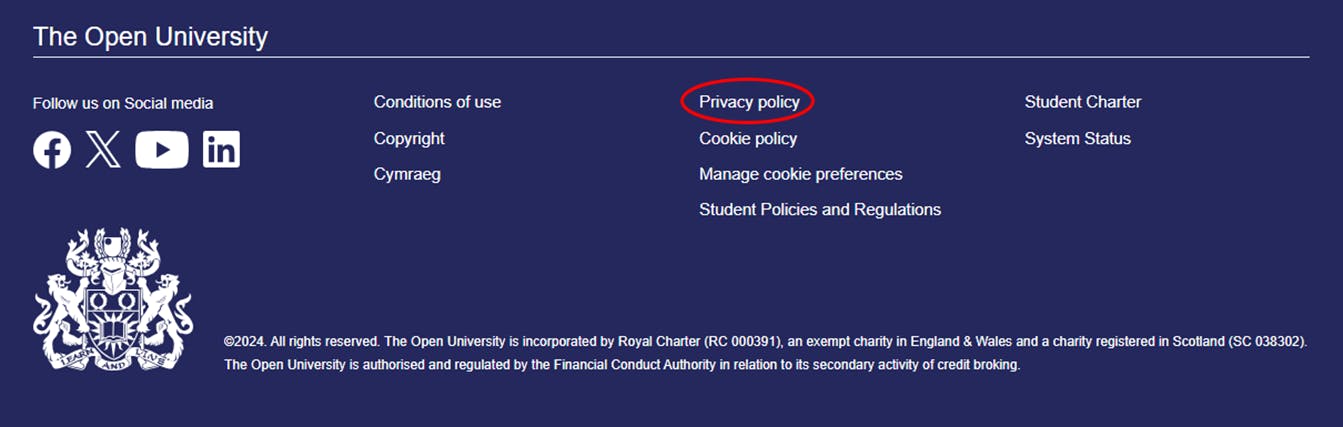Screen dimensions: 1343x427
Task: Switch to the Cymraeg language link
Action: (407, 174)
